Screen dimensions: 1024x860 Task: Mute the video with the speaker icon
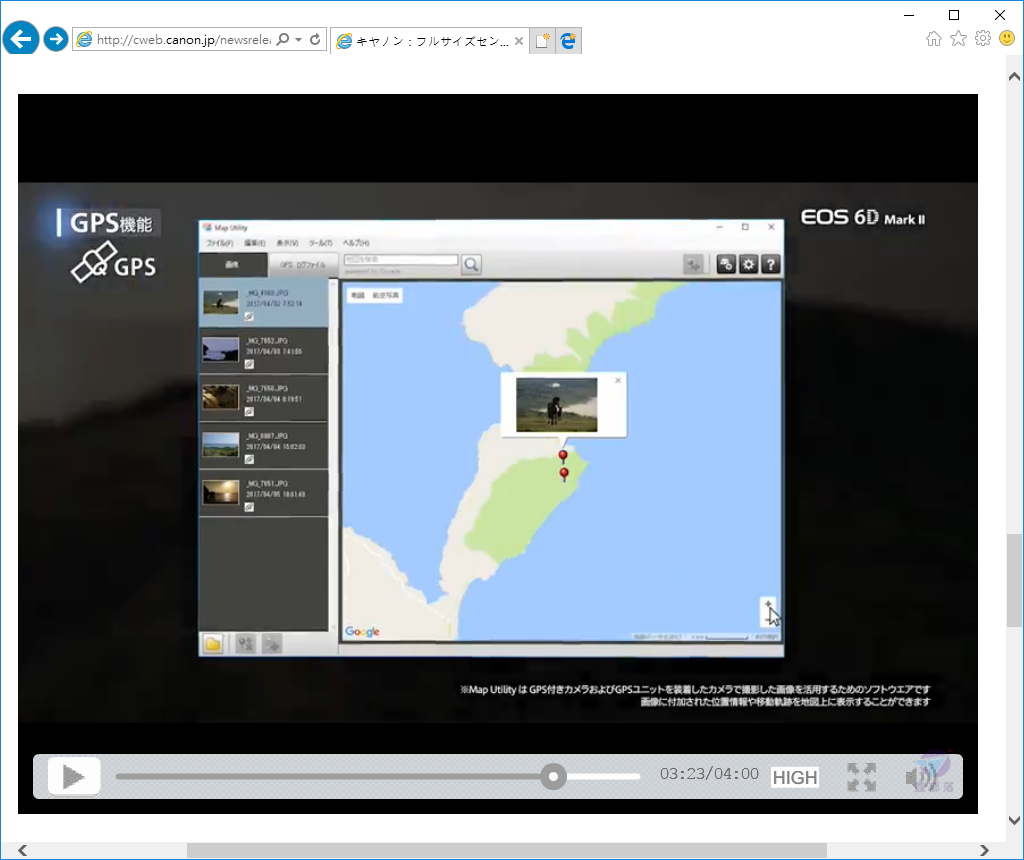[921, 777]
